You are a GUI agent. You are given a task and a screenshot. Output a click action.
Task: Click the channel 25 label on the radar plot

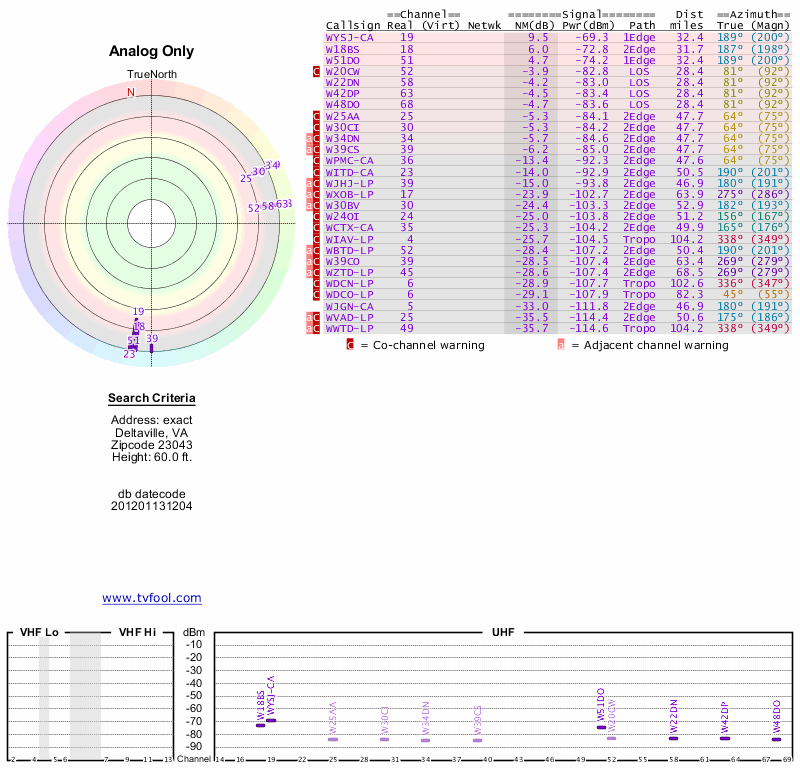(x=246, y=179)
